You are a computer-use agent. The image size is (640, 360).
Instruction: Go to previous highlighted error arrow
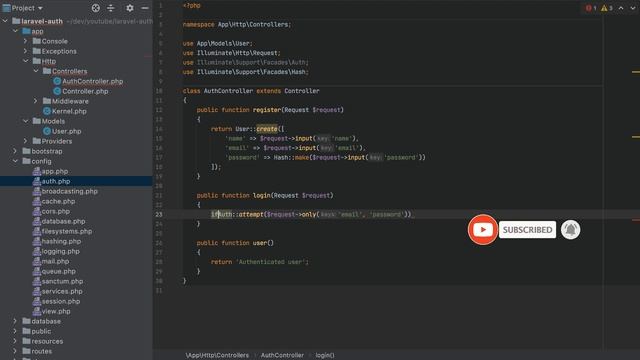coord(621,8)
